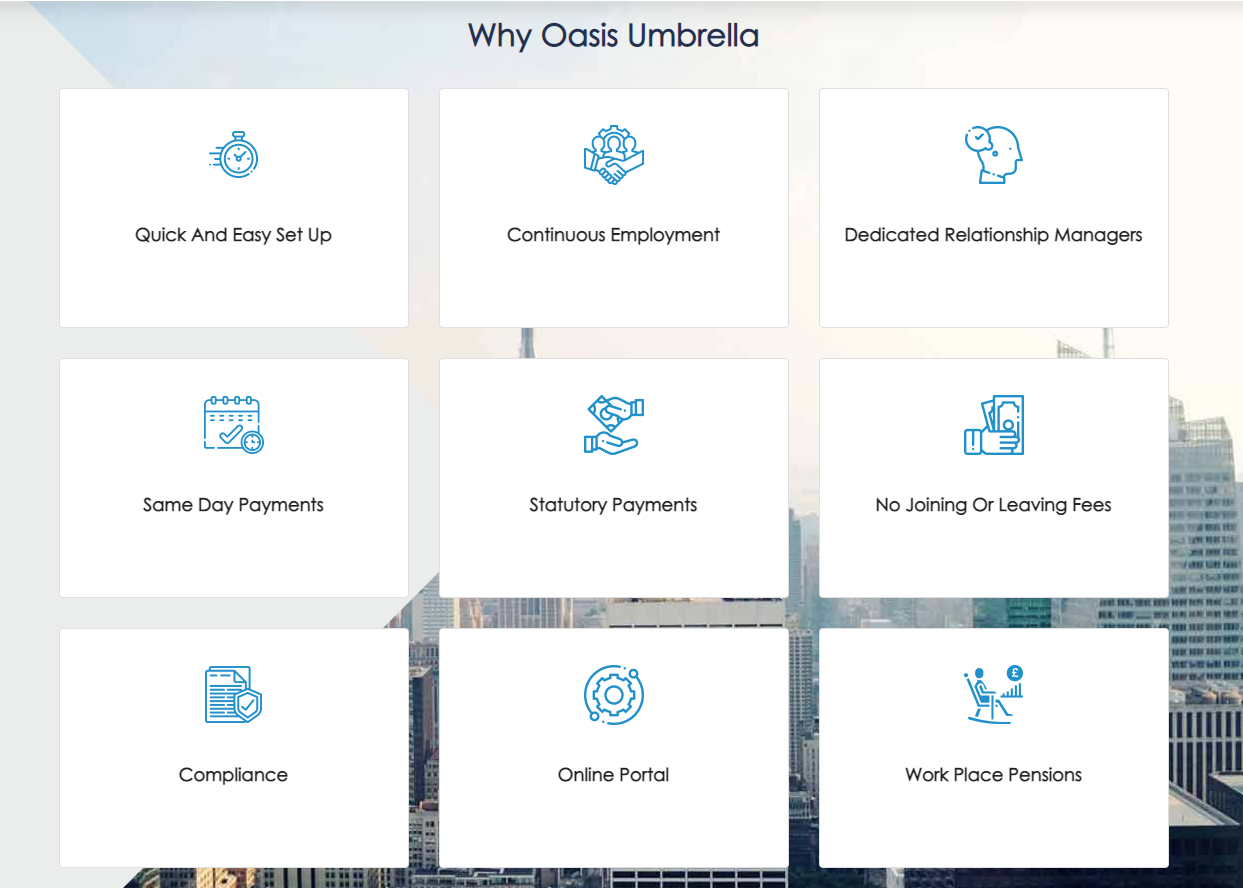The width and height of the screenshot is (1243, 888).
Task: Click the No Joining Or Leaving Fees text
Action: click(993, 505)
